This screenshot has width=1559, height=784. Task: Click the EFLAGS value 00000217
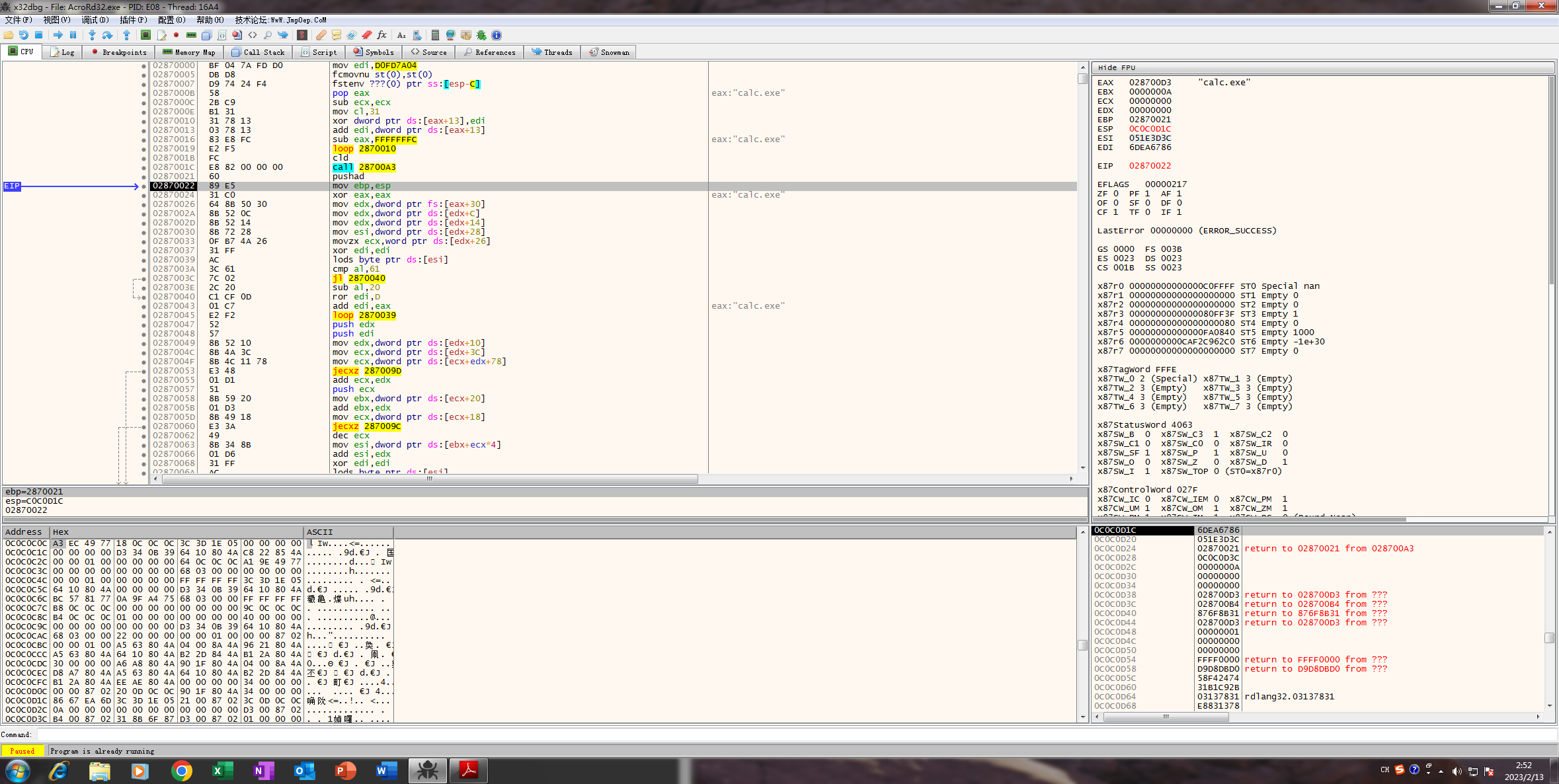coord(1166,184)
